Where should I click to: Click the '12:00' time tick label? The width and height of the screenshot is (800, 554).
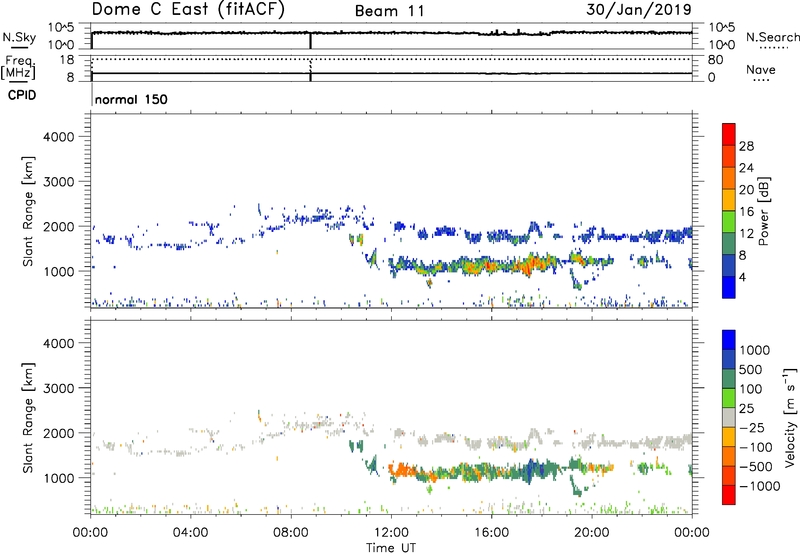coord(391,533)
